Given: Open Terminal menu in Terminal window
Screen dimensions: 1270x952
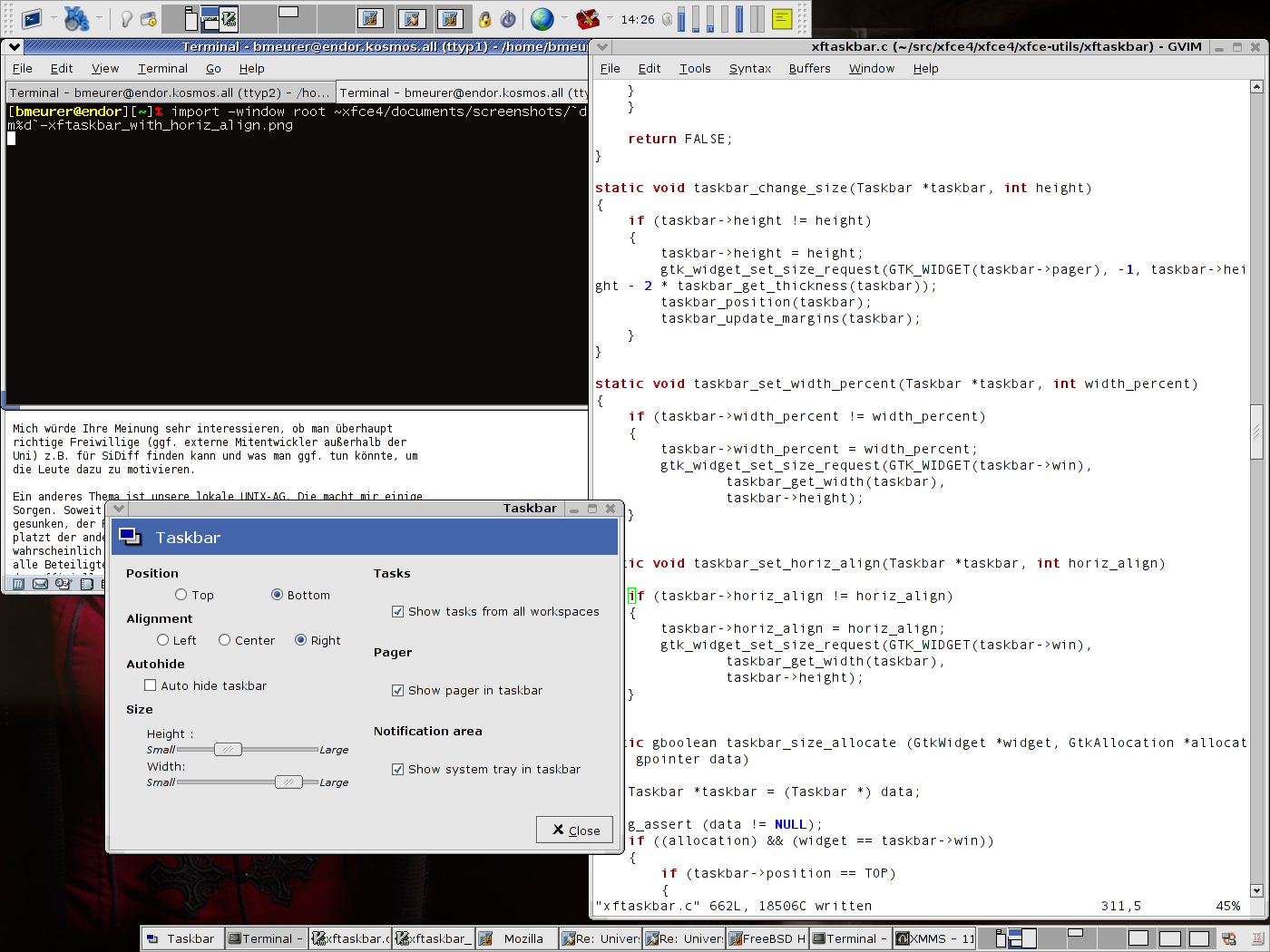Looking at the screenshot, I should pyautogui.click(x=162, y=68).
